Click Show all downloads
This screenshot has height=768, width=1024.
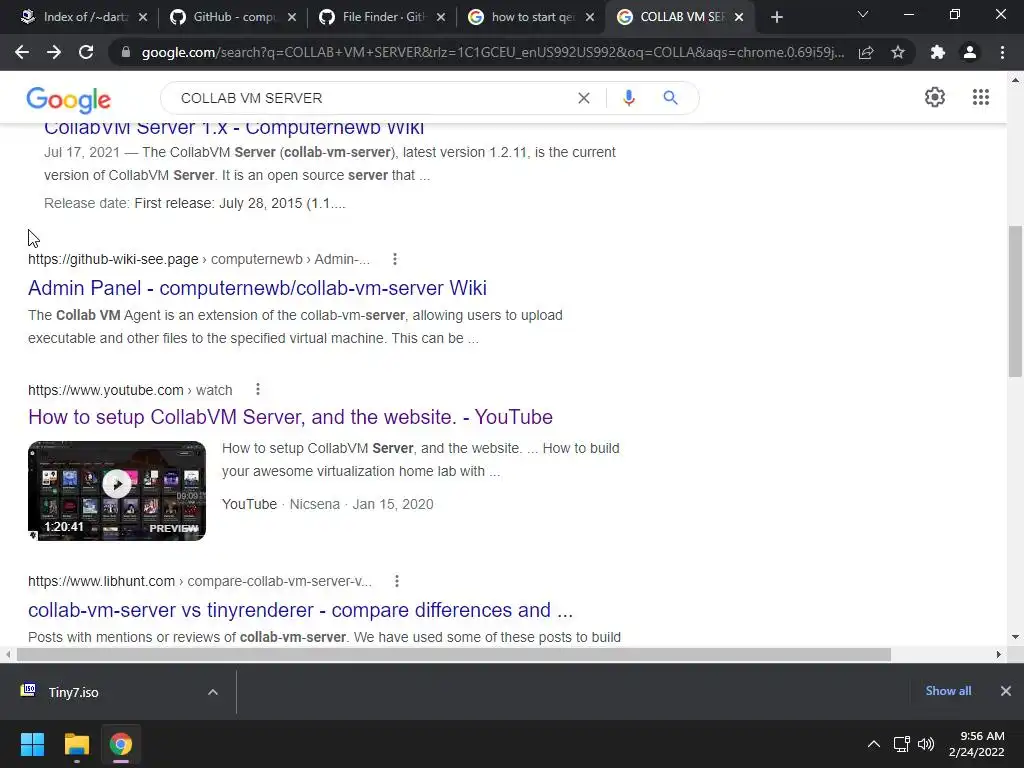point(948,691)
